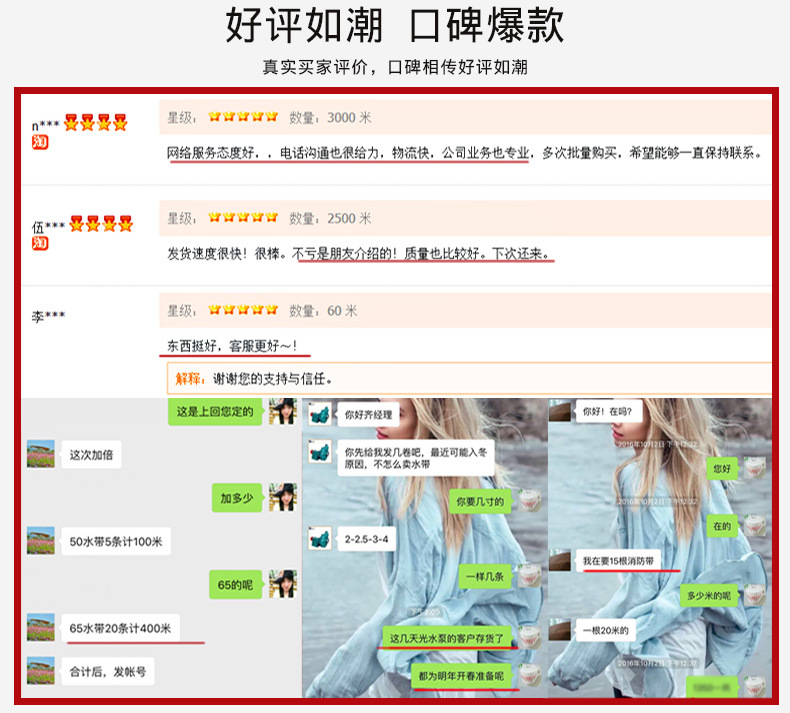Image resolution: width=790 pixels, height=713 pixels.
Task: Open the avatar beside 65水带20条计400米
Action: (41, 627)
